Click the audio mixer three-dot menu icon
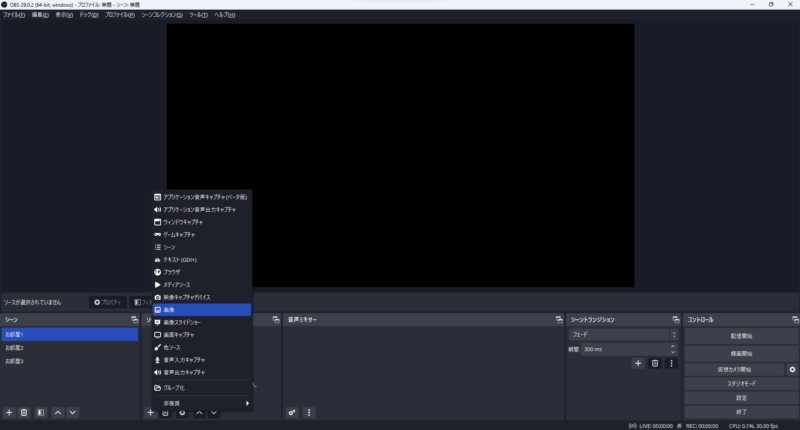Screen dimensions: 800x430 point(309,412)
